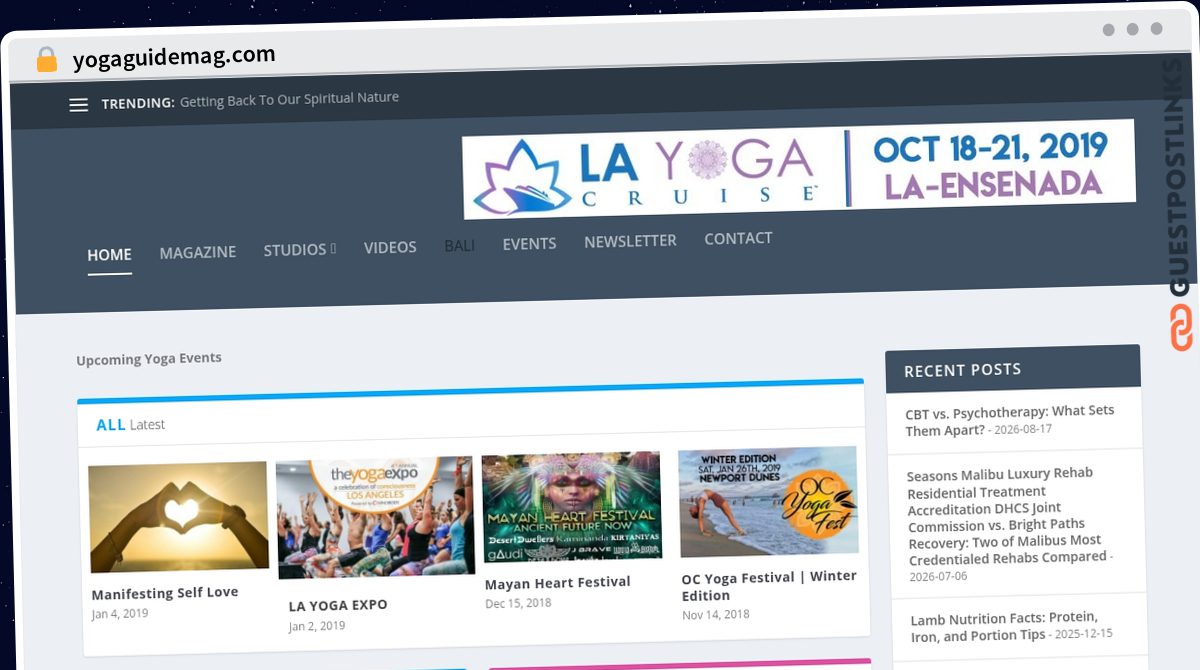This screenshot has height=670, width=1200.
Task: Expand the Studios dropdown menu
Action: tap(300, 249)
